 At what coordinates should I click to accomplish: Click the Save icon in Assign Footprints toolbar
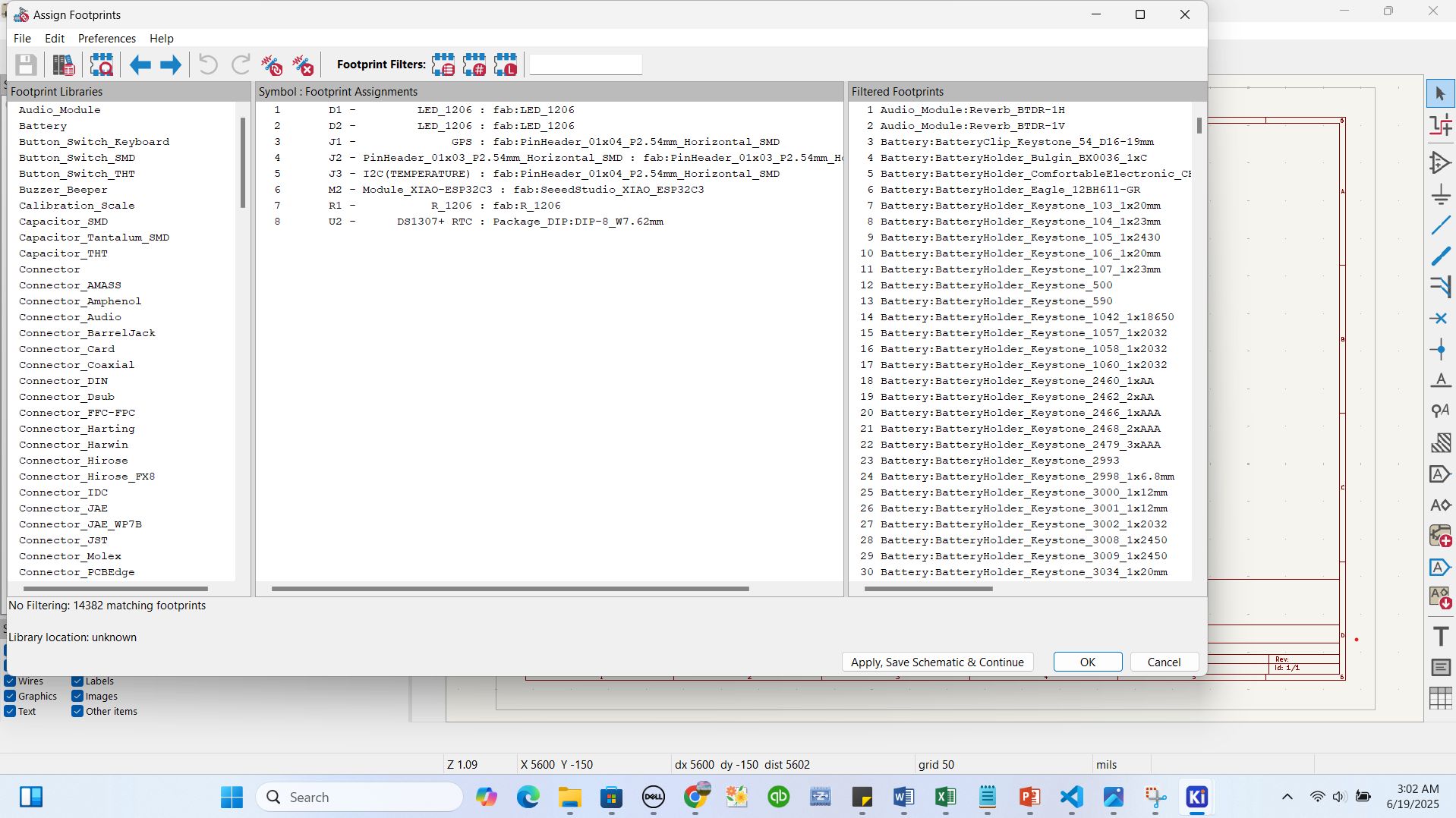coord(26,65)
